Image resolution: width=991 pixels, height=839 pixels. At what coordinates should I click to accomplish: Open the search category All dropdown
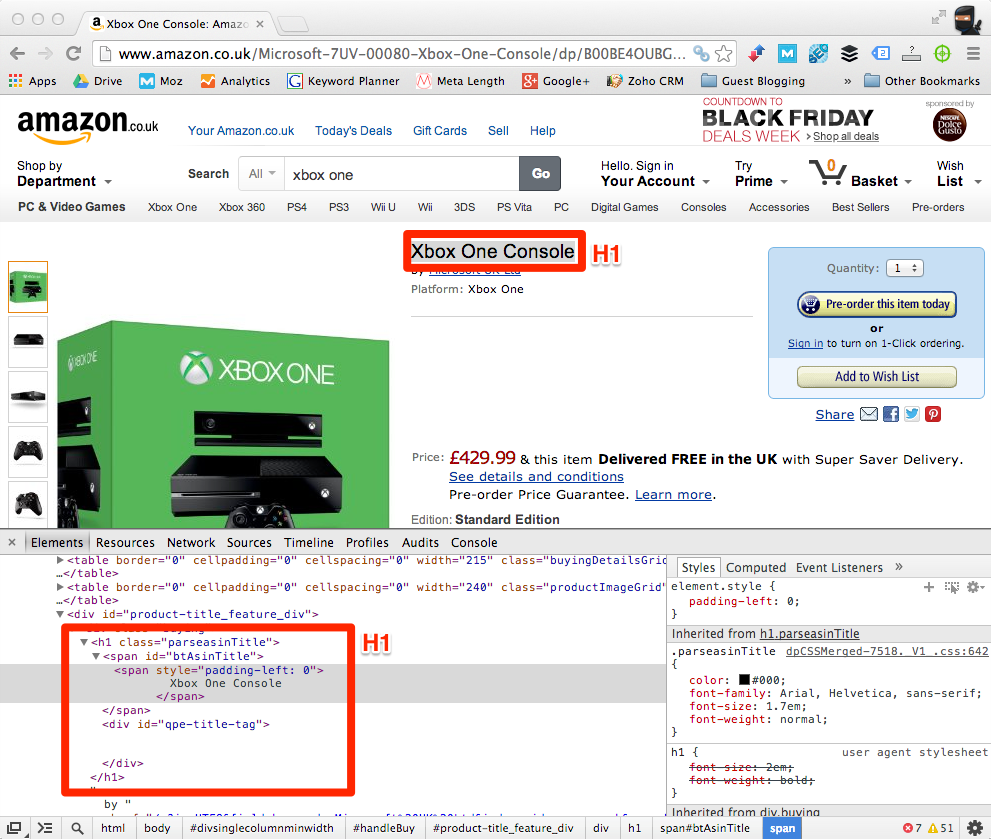click(x=262, y=174)
